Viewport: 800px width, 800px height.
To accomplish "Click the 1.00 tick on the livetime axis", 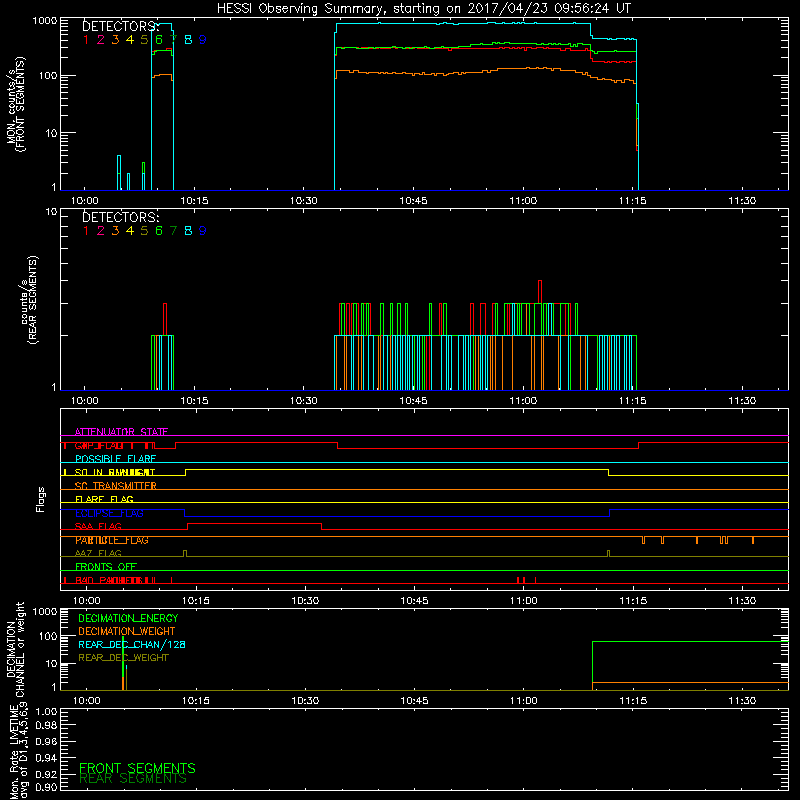I will pos(46,711).
